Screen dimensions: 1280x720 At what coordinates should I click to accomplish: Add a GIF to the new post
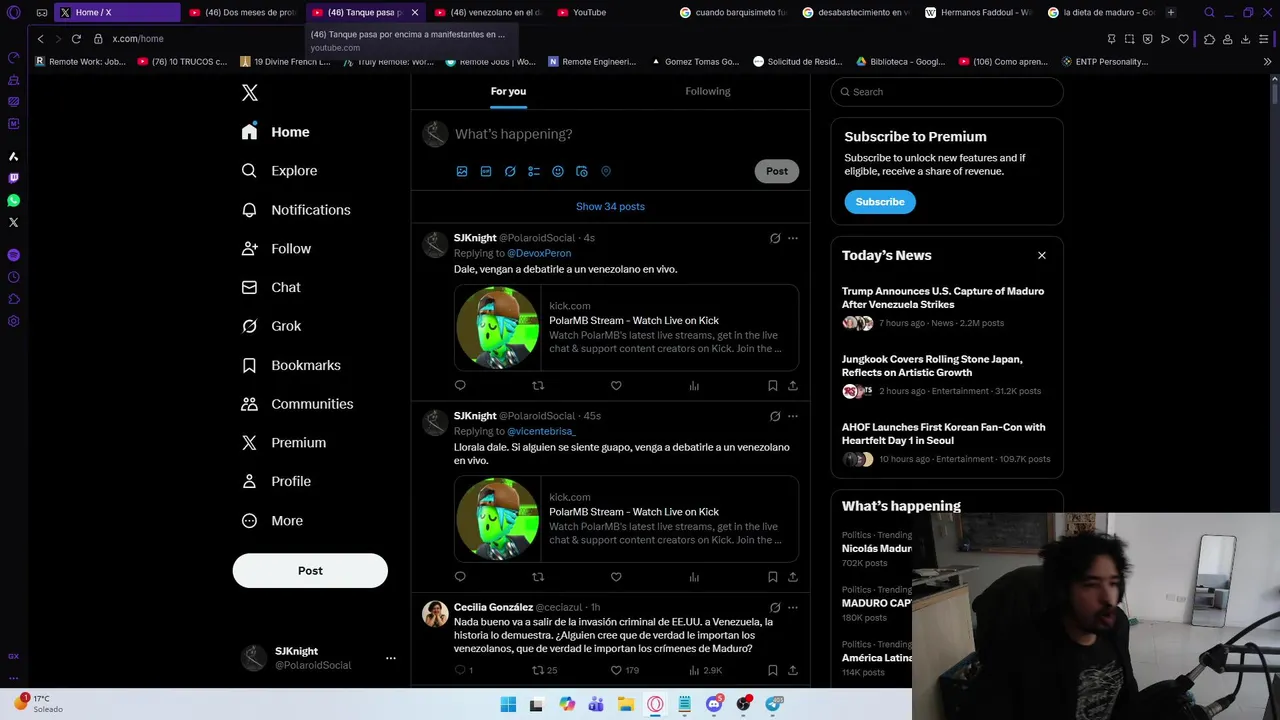486,171
